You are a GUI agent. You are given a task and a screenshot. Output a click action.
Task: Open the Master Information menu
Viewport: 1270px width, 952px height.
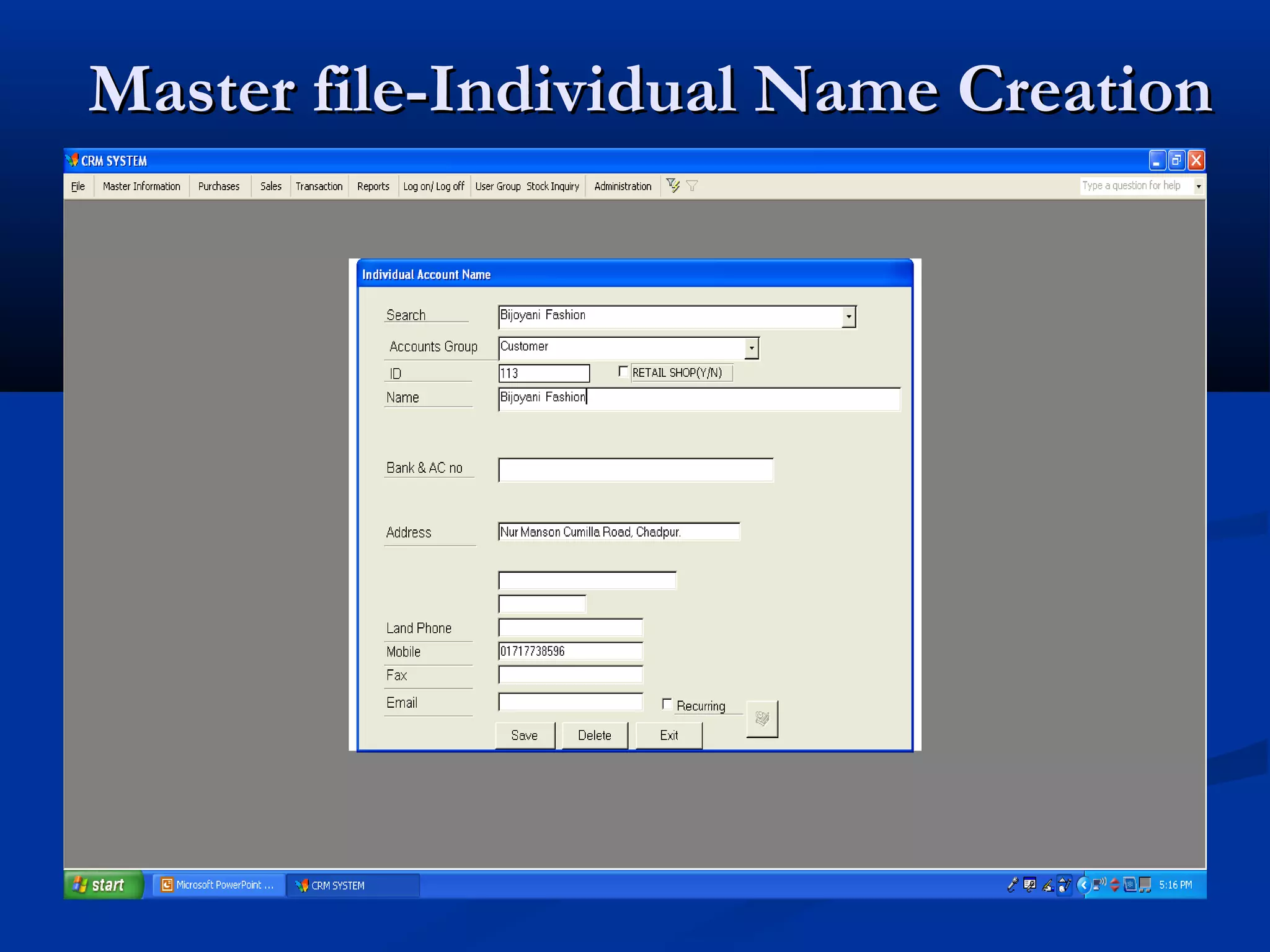click(x=141, y=186)
